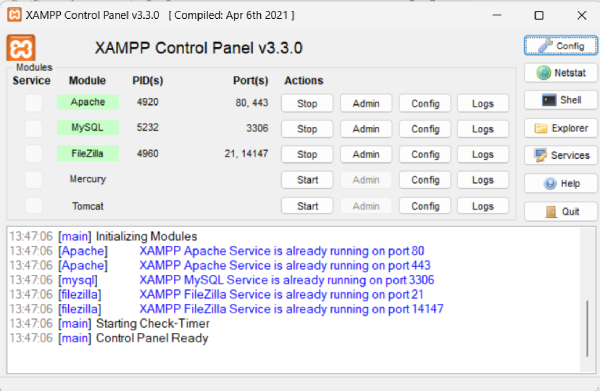Click the Tomcat module name
The width and height of the screenshot is (600, 391).
pyautogui.click(x=88, y=206)
